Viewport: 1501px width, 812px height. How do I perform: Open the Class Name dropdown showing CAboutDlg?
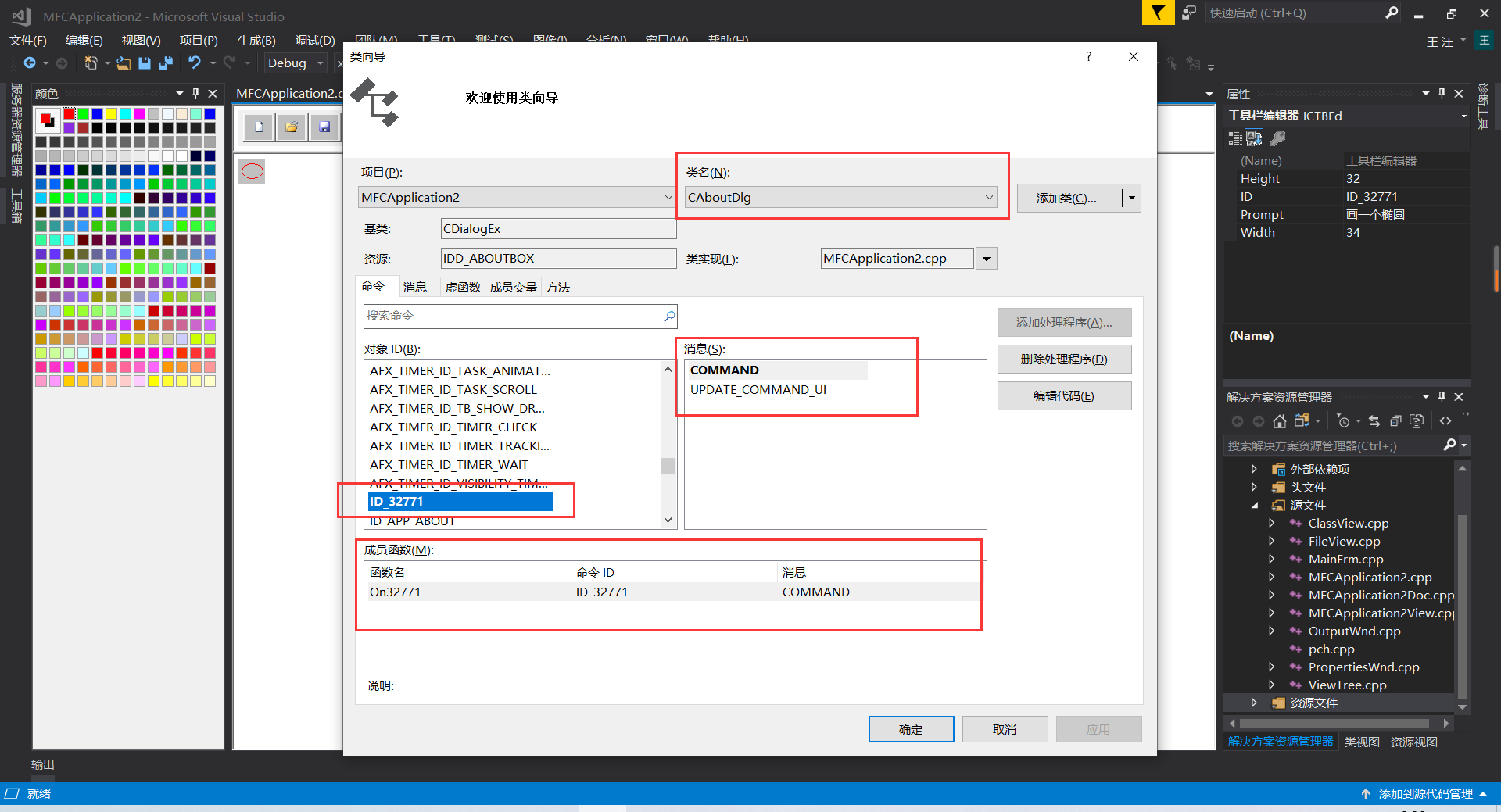click(840, 197)
